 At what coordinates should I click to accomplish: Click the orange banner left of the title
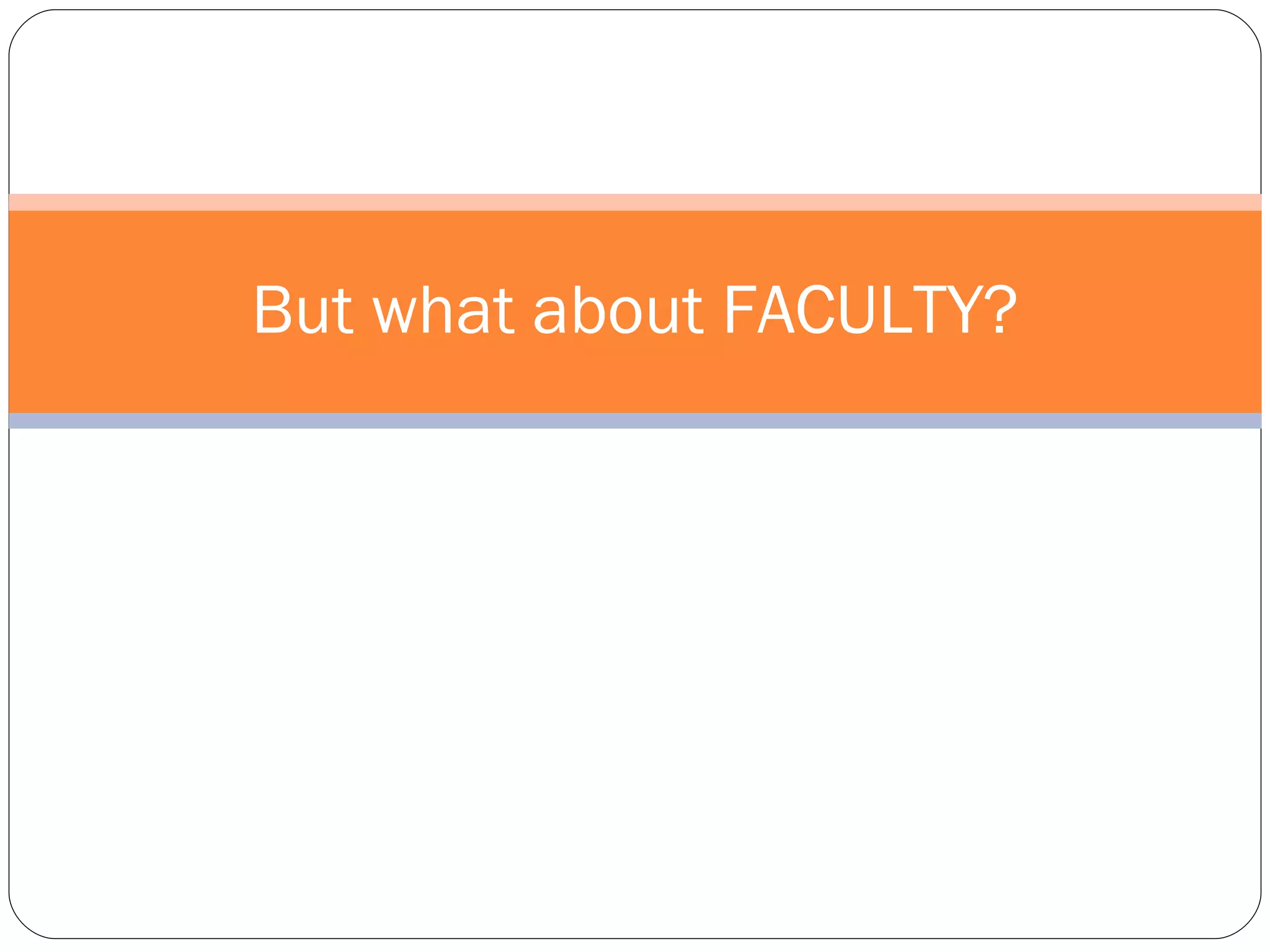pyautogui.click(x=124, y=310)
